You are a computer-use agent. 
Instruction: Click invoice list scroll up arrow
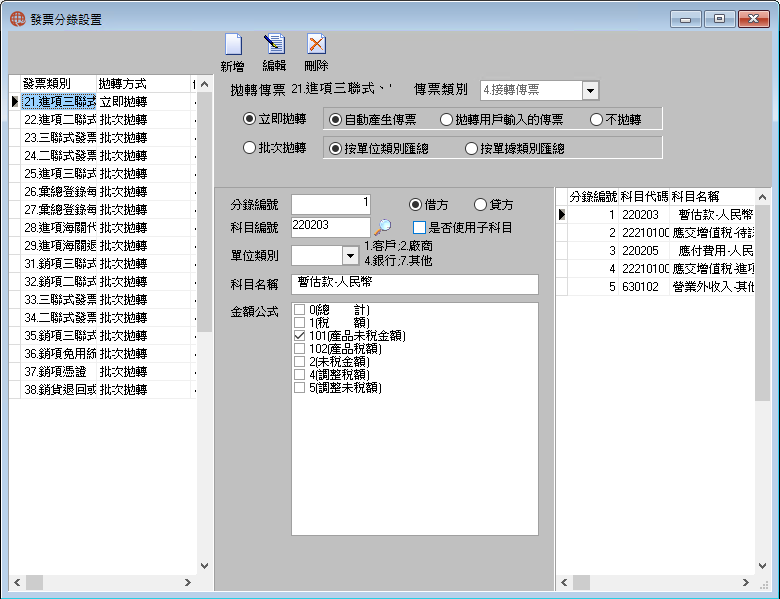[x=204, y=84]
